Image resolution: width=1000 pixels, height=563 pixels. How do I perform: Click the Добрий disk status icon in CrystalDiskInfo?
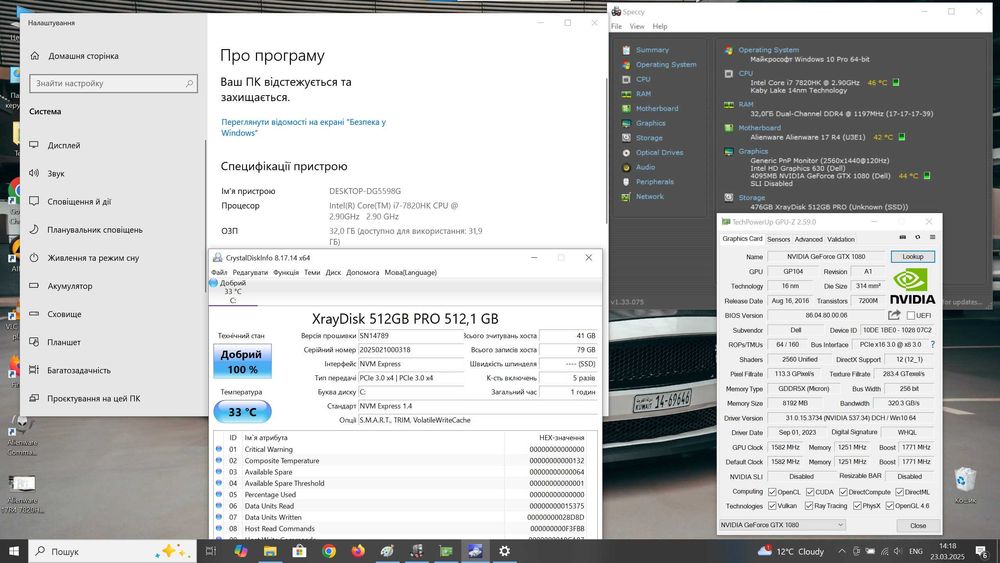(x=214, y=282)
